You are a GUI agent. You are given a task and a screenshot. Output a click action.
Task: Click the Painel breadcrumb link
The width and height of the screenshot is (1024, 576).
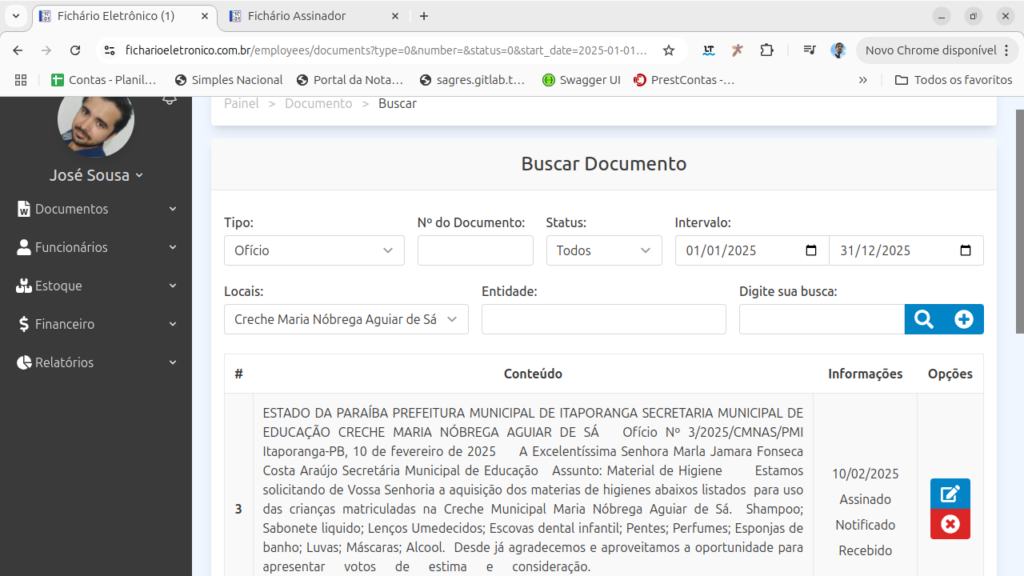242,104
